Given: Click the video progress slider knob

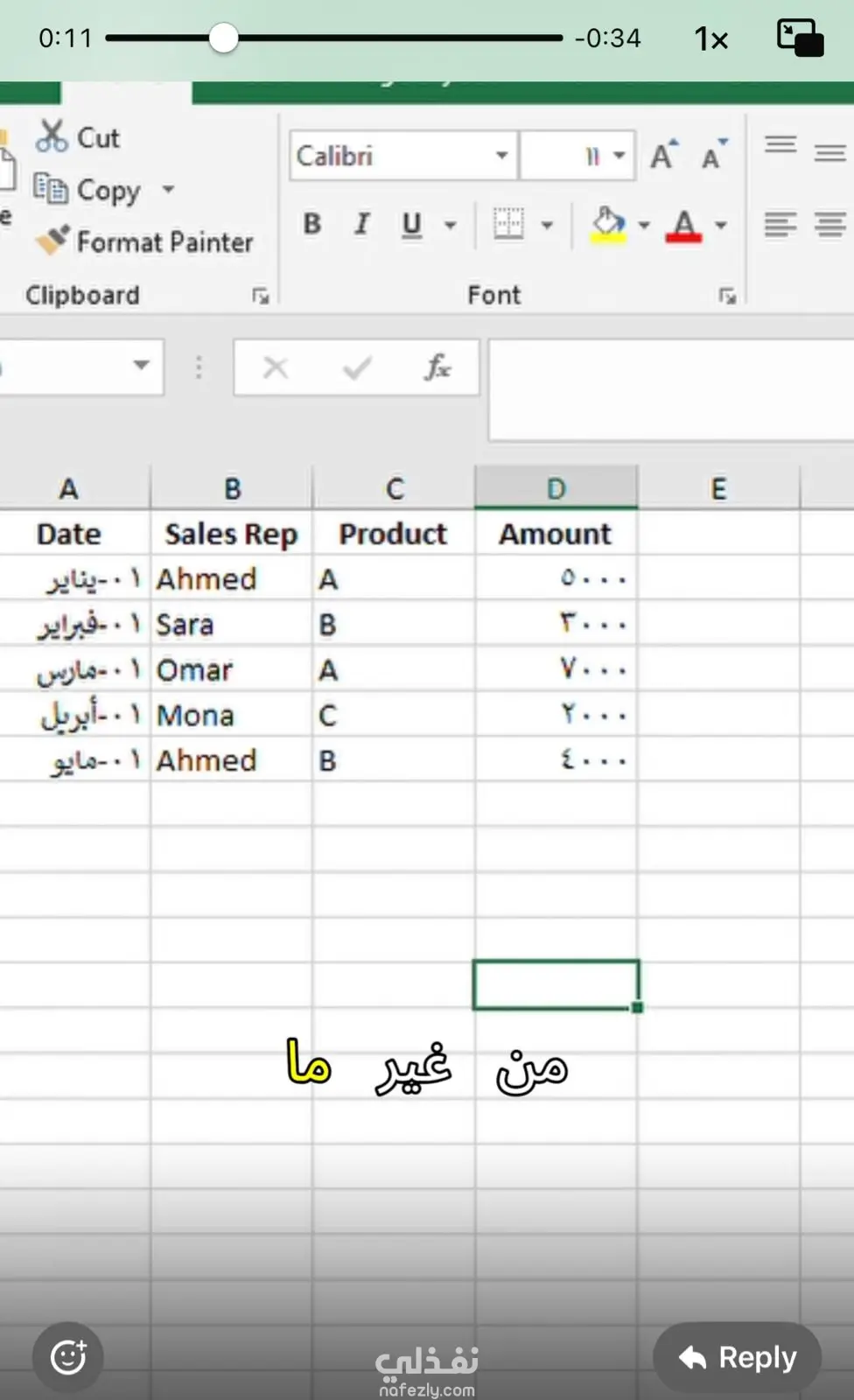Looking at the screenshot, I should click(224, 38).
